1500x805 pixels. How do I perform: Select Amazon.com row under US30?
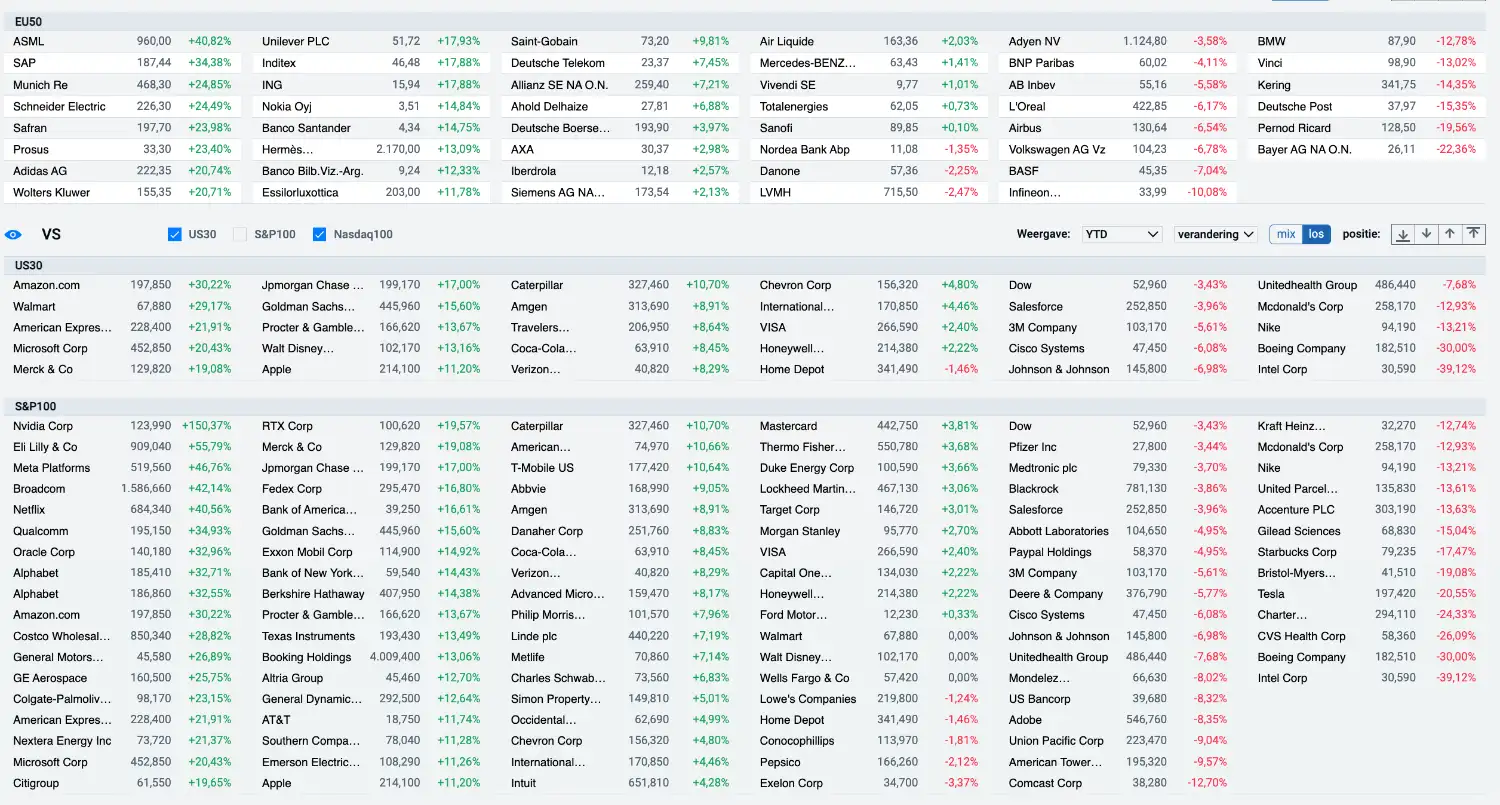coord(122,285)
